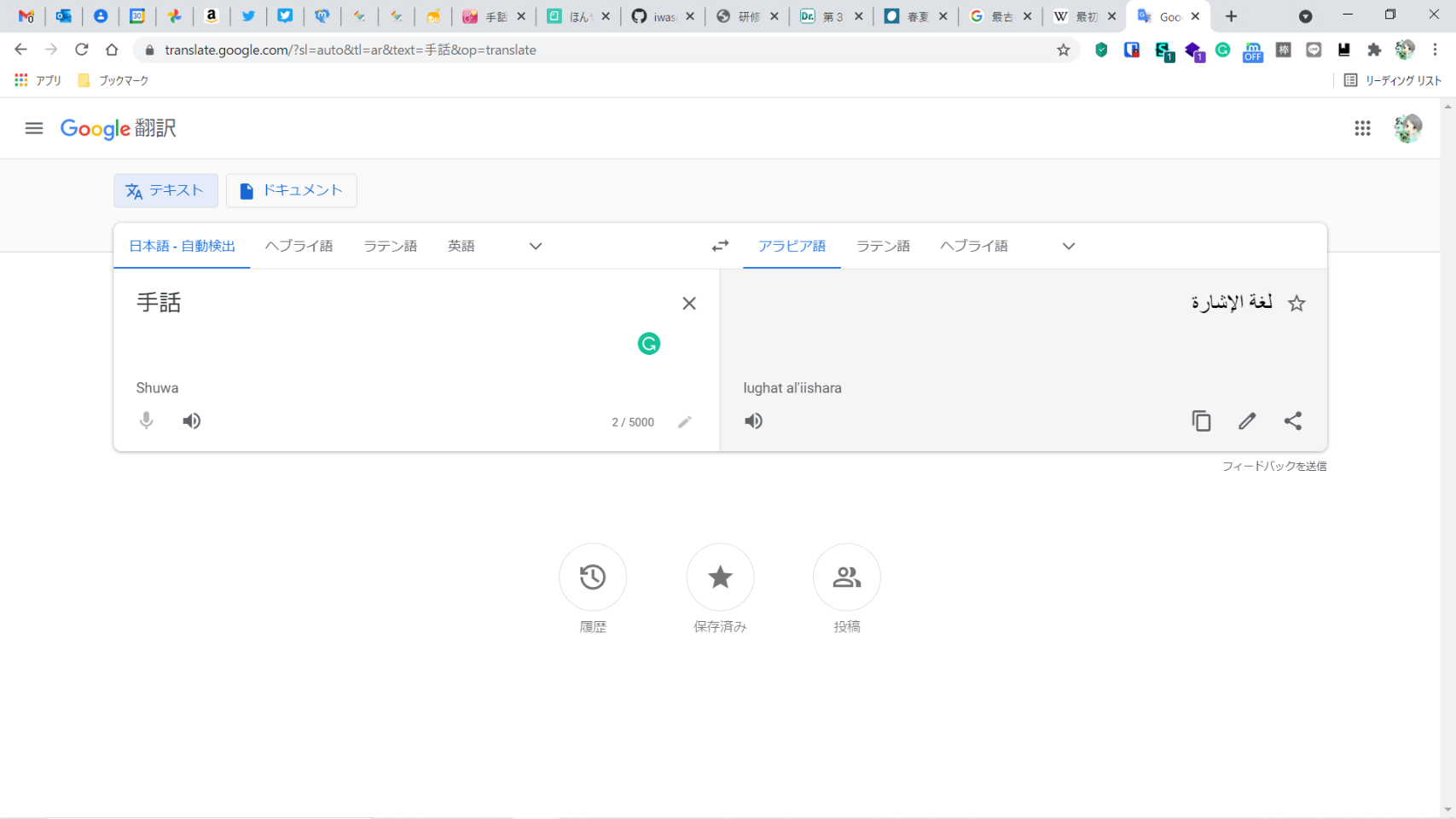Open the 保存済み saved translations

tap(720, 578)
